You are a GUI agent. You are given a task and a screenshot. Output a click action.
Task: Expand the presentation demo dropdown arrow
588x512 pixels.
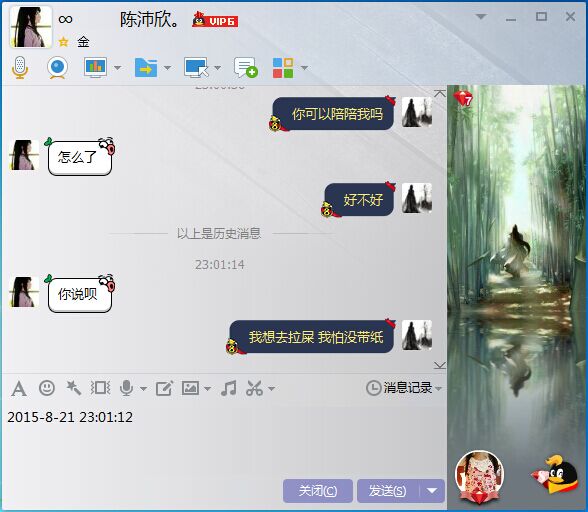pyautogui.click(x=117, y=68)
